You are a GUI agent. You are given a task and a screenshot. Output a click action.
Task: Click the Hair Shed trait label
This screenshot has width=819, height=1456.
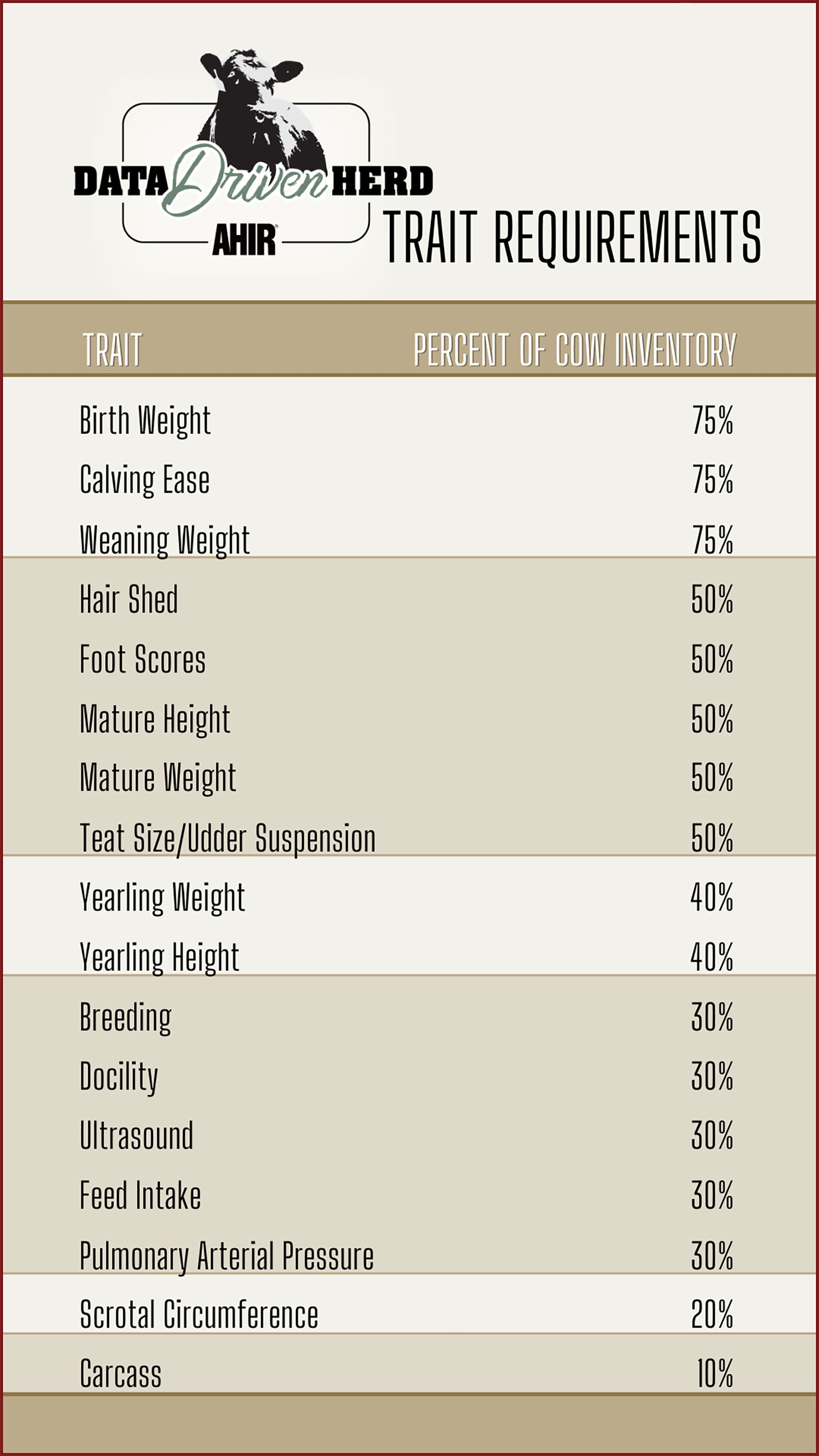pos(129,600)
